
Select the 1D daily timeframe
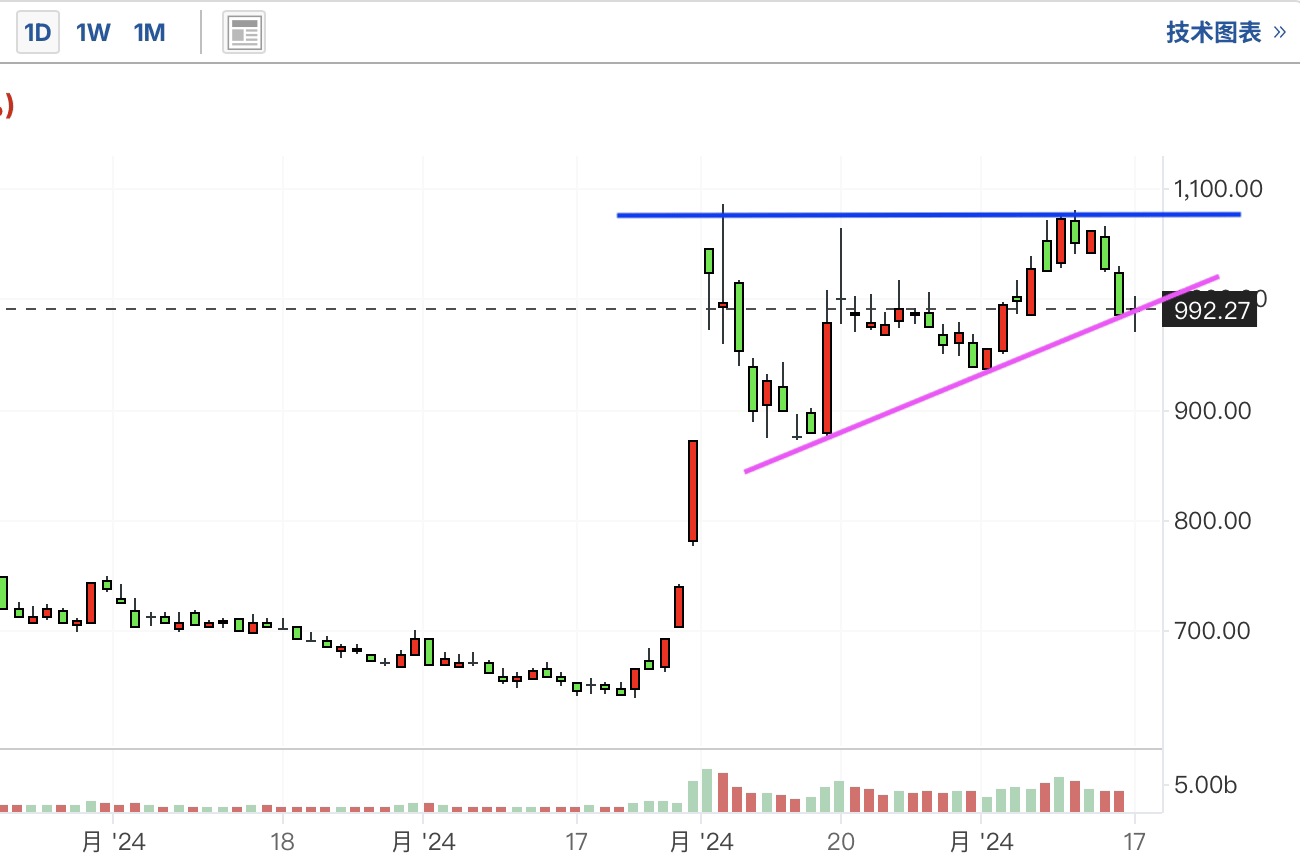[x=38, y=33]
